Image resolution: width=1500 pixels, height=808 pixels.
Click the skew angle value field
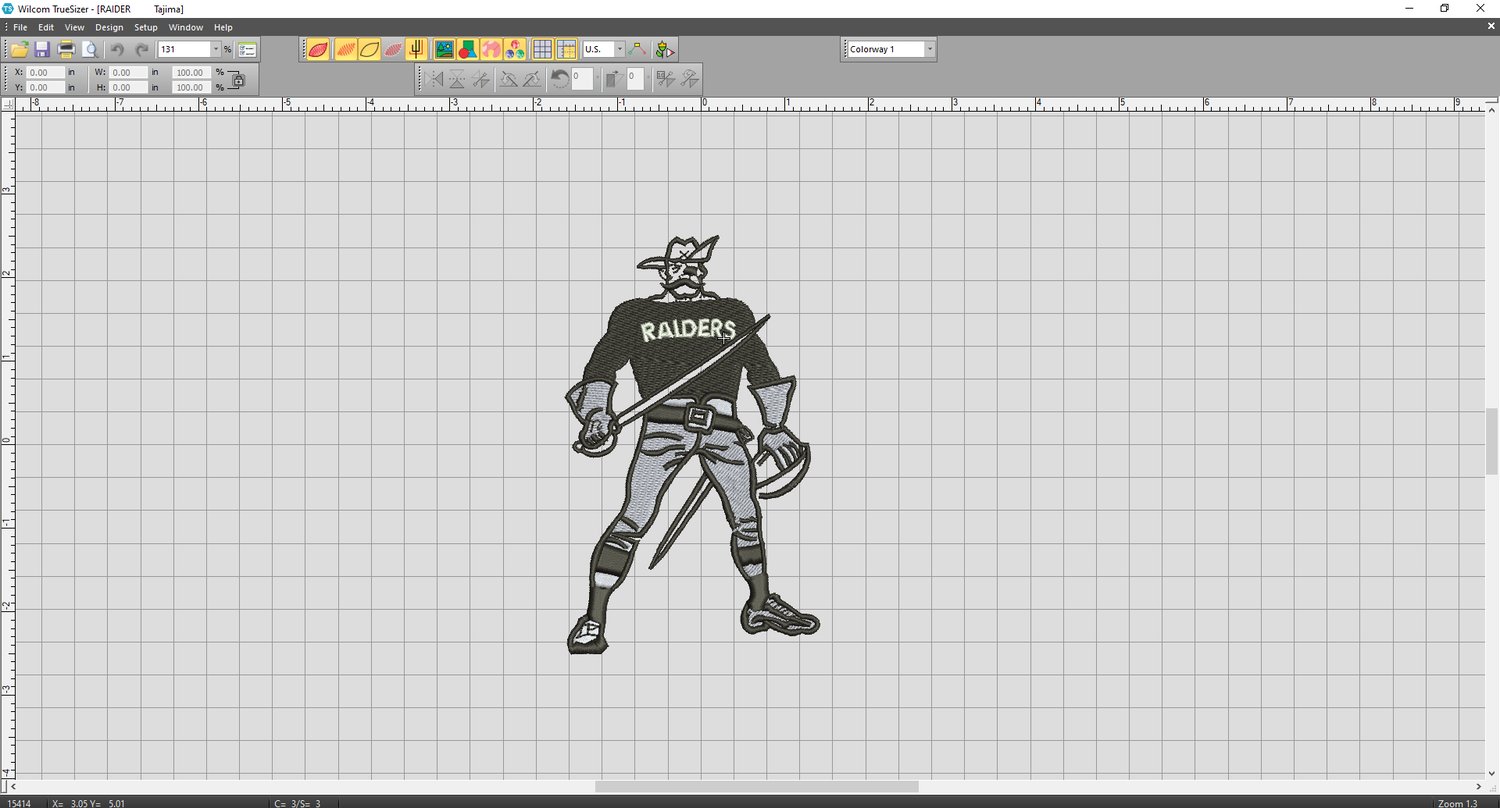click(635, 77)
